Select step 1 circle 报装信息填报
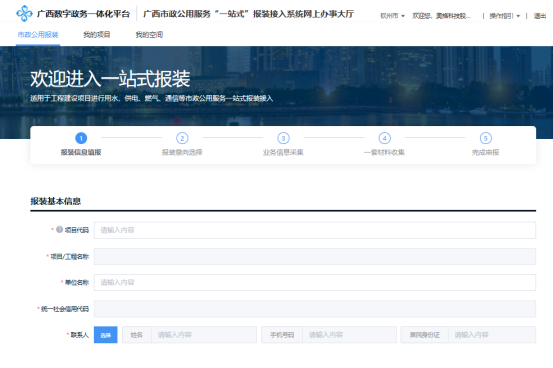 [x=81, y=138]
